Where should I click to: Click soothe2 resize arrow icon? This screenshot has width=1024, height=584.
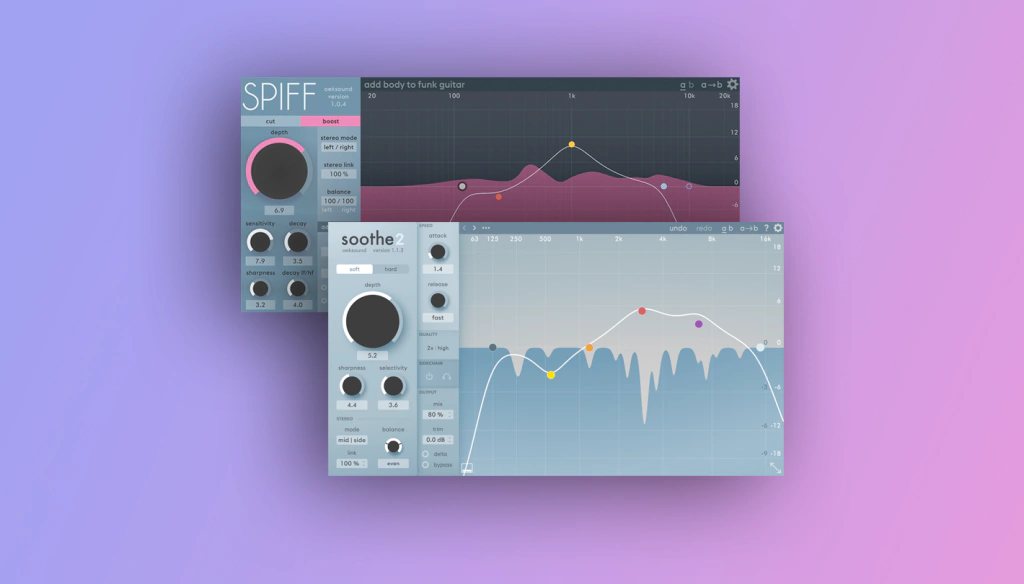pyautogui.click(x=775, y=467)
